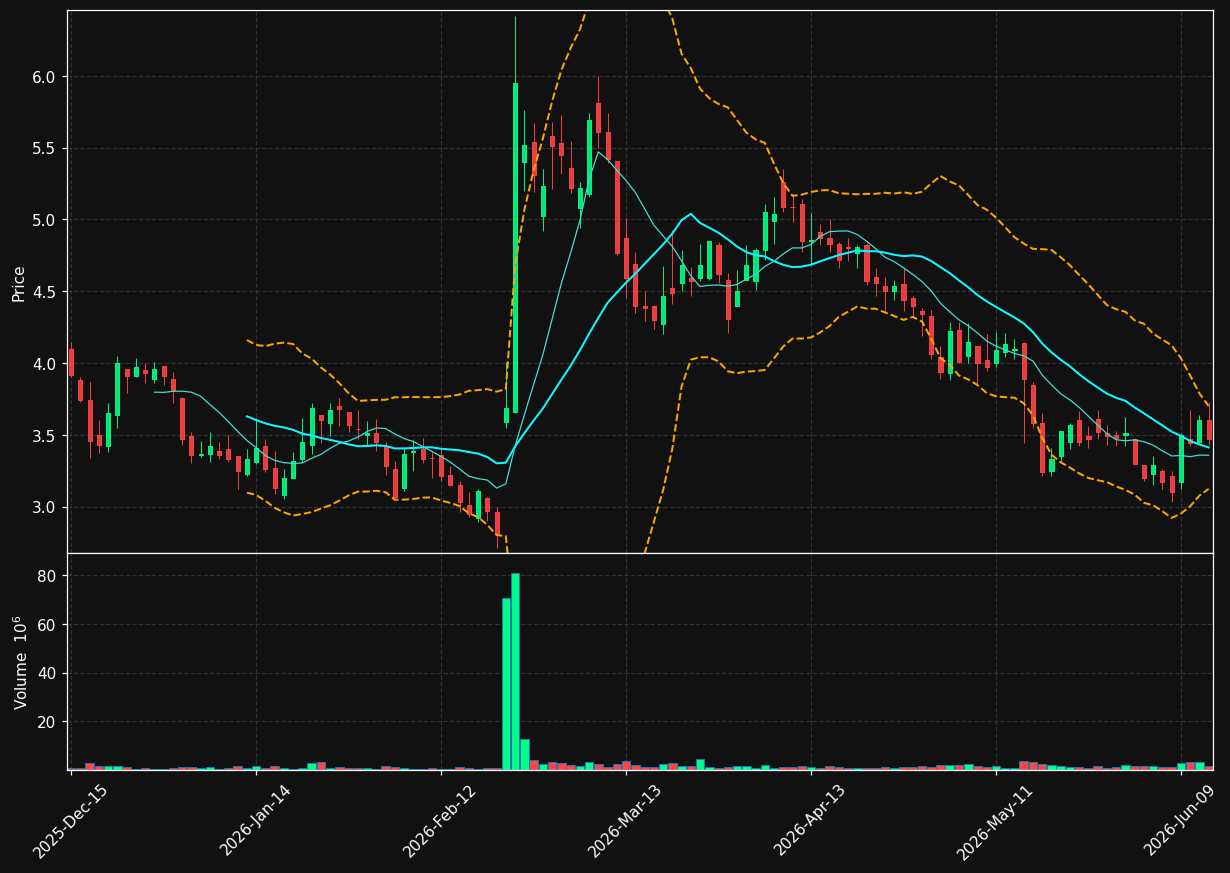Click the 2026-Apr-13 date label

tap(810, 822)
